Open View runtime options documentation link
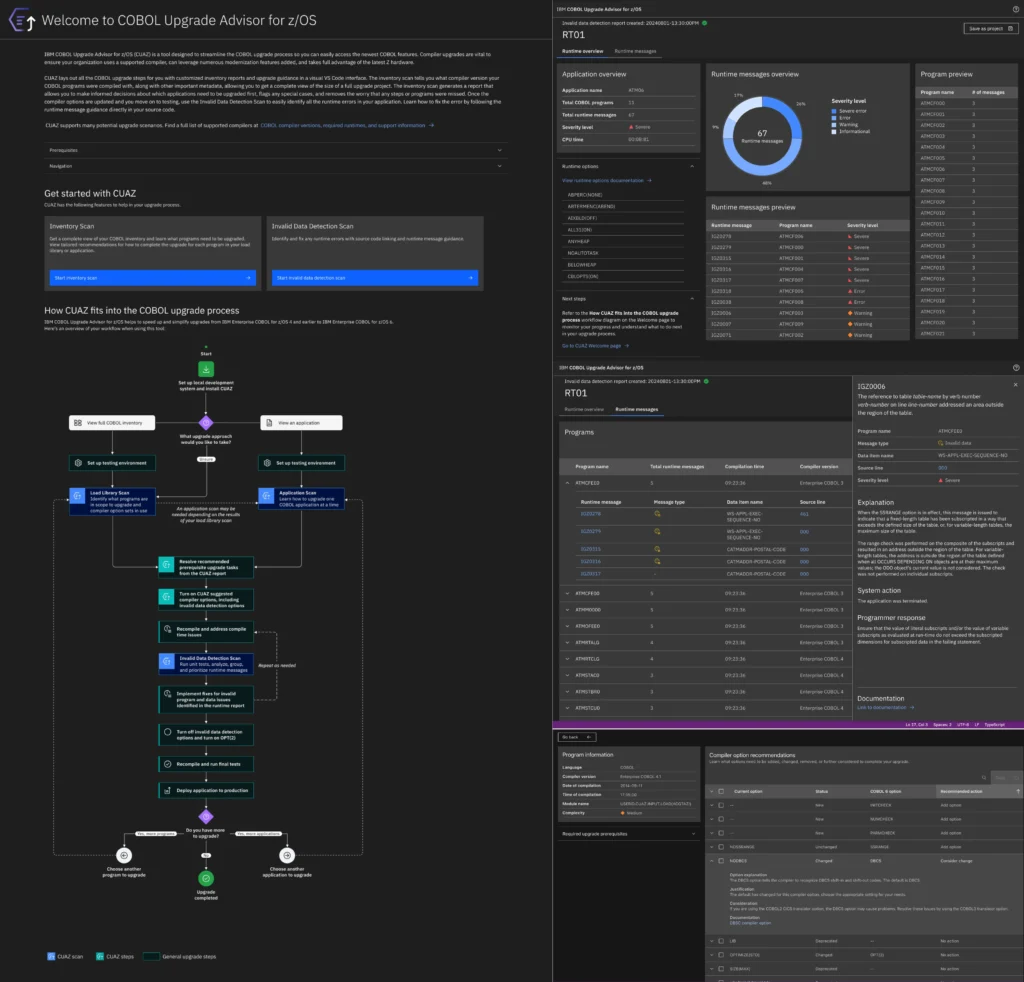 coord(606,180)
